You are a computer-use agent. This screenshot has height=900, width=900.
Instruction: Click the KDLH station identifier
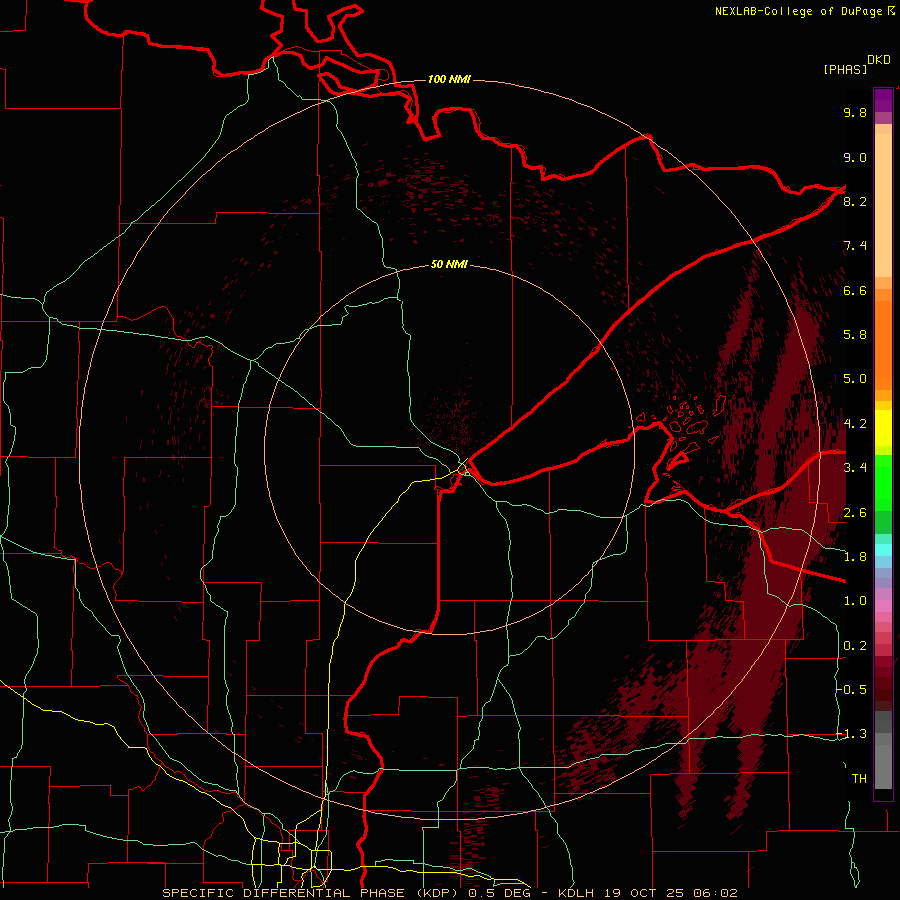tap(577, 893)
